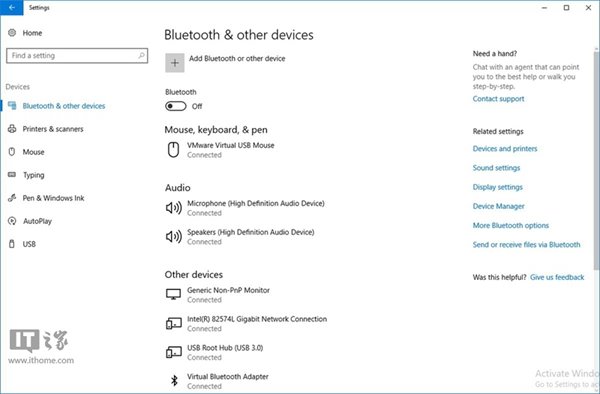The width and height of the screenshot is (600, 394).
Task: Turn on the Bluetooth toggle switch
Action: click(176, 106)
